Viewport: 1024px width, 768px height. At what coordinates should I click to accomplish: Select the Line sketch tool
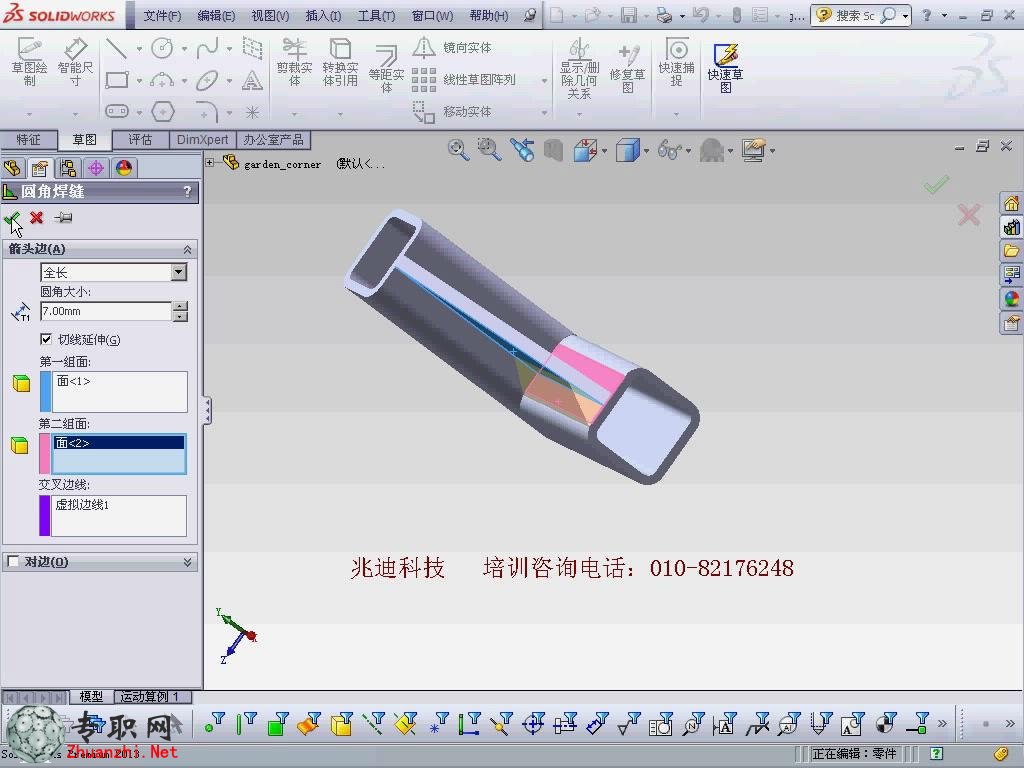point(116,48)
